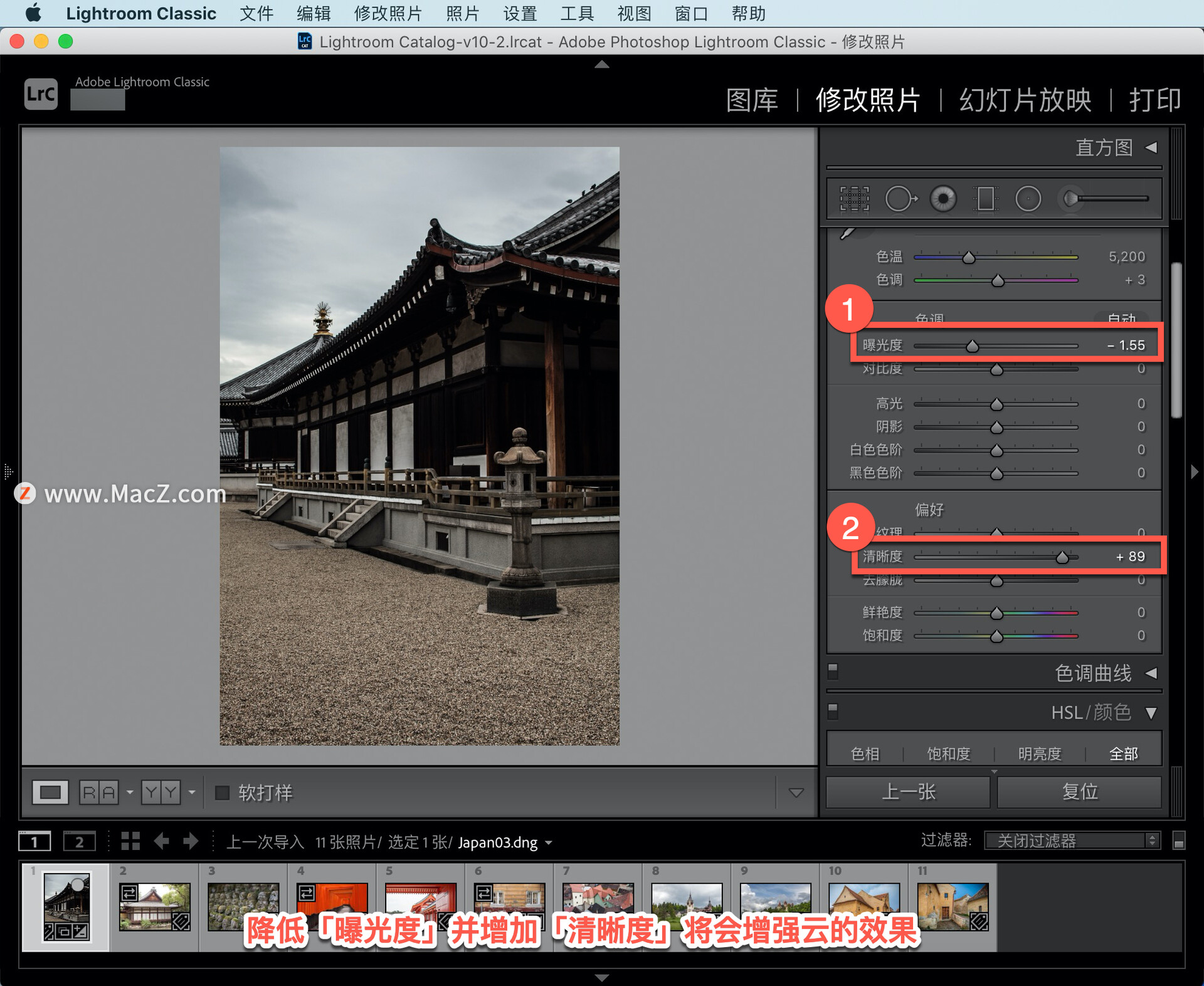Select the 全部 HSL tab
The height and width of the screenshot is (986, 1204).
click(x=1123, y=753)
